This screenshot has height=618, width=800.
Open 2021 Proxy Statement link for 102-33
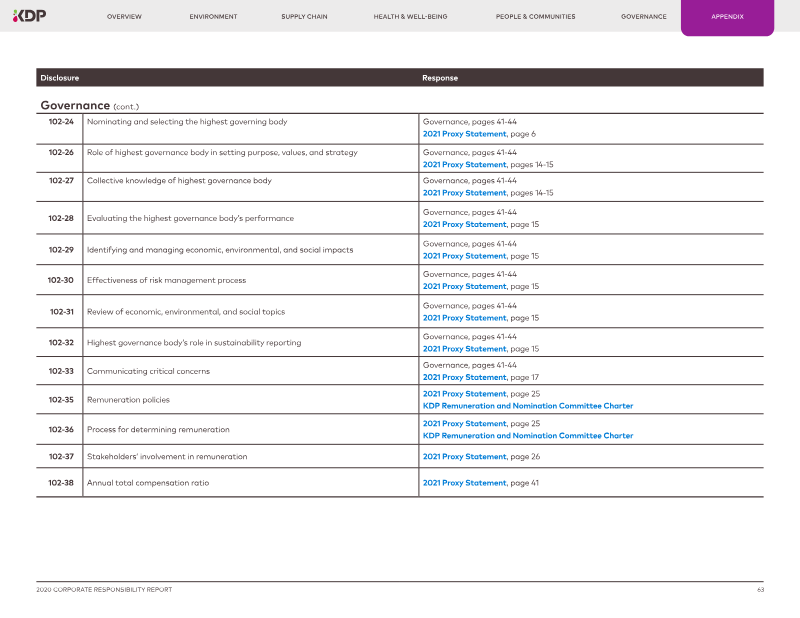point(464,378)
